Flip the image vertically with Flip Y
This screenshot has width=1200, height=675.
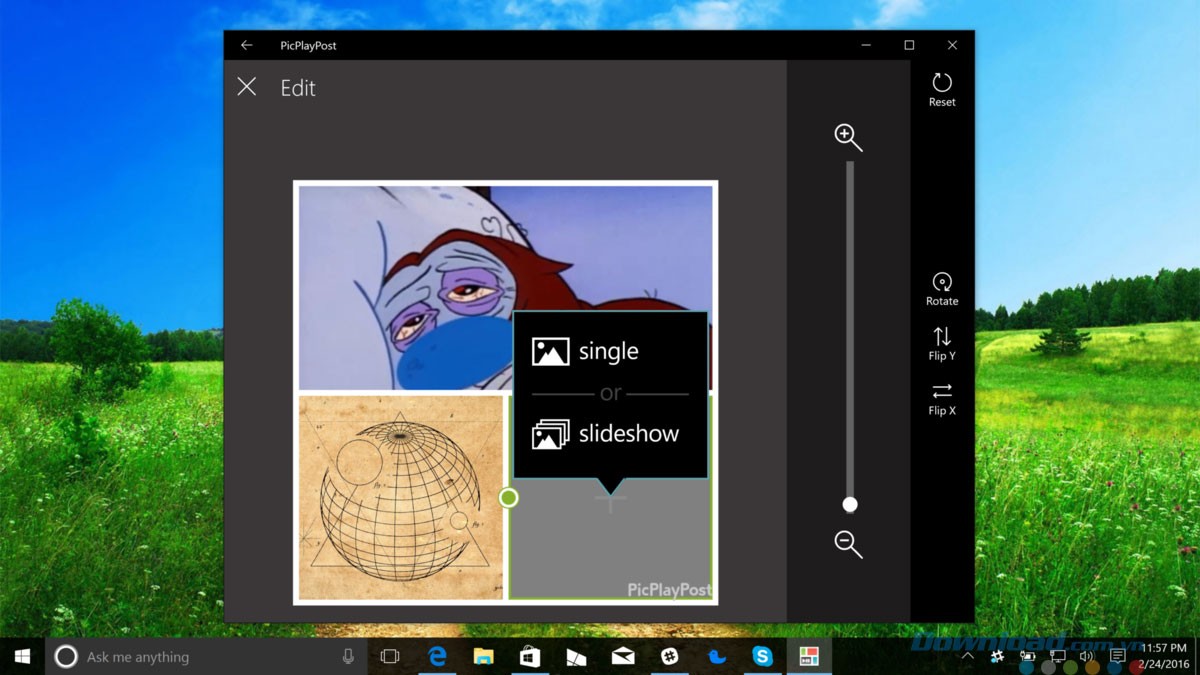click(x=942, y=338)
